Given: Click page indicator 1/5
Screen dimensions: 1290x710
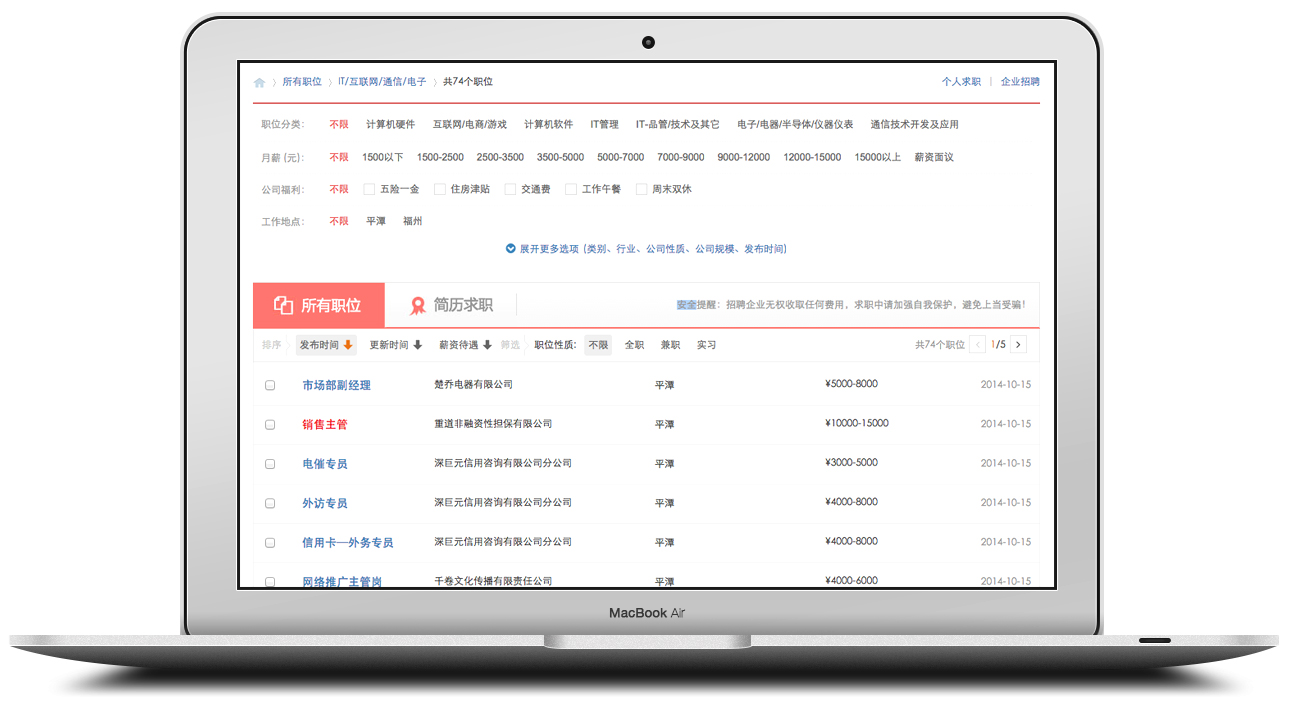Looking at the screenshot, I should tap(998, 345).
